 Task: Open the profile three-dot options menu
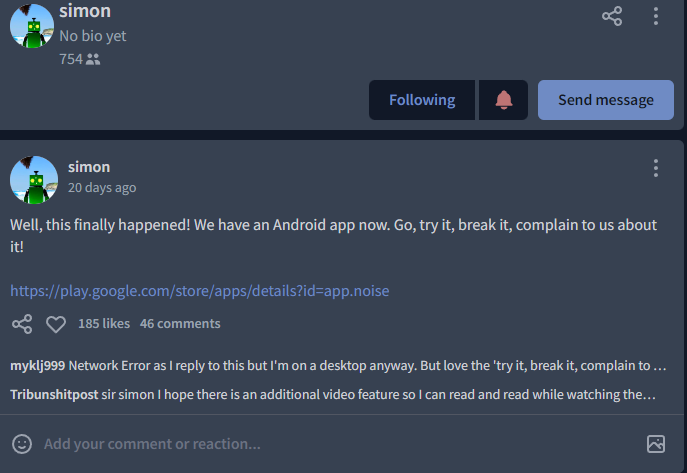(x=655, y=16)
